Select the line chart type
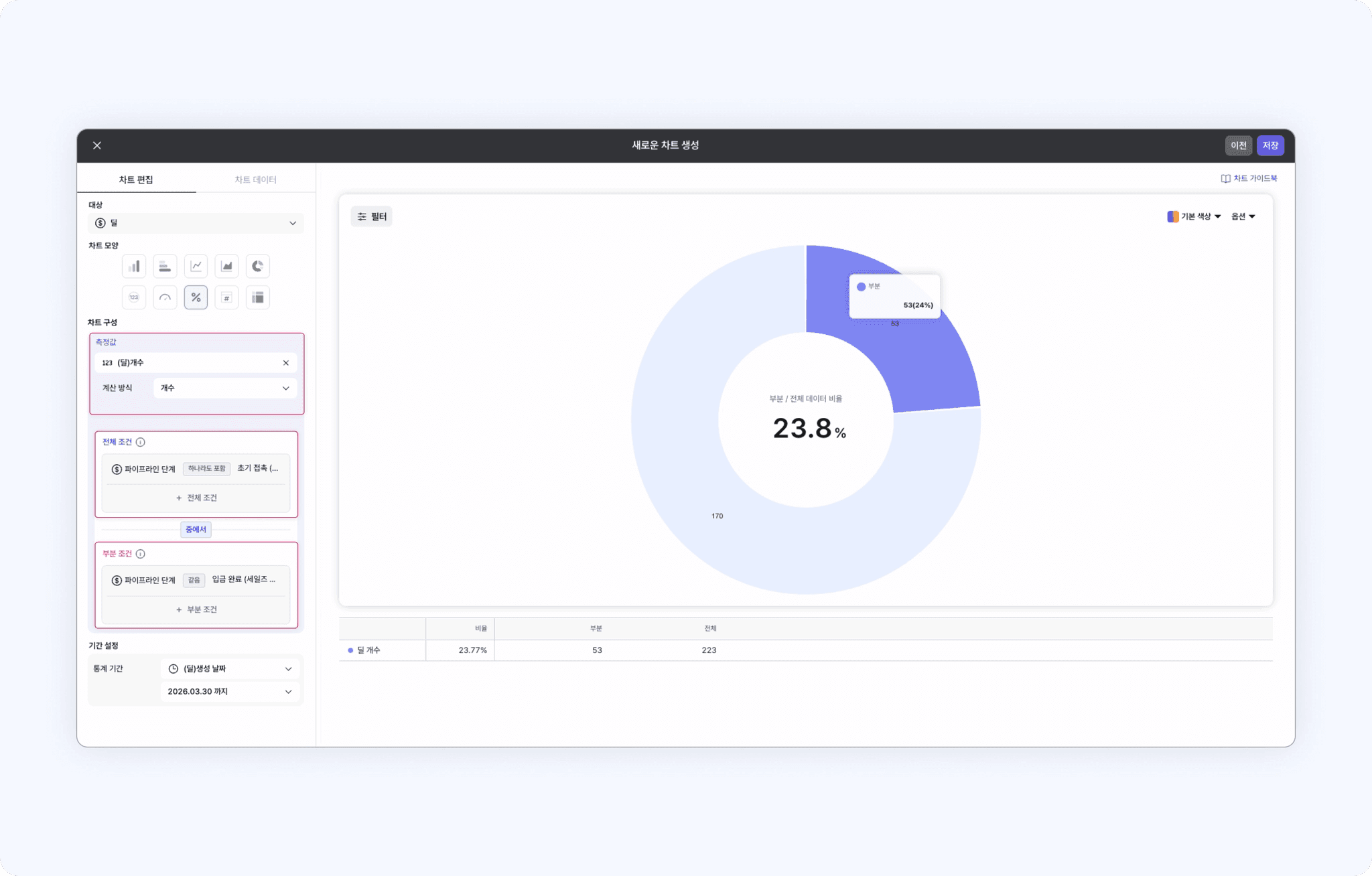 point(196,266)
